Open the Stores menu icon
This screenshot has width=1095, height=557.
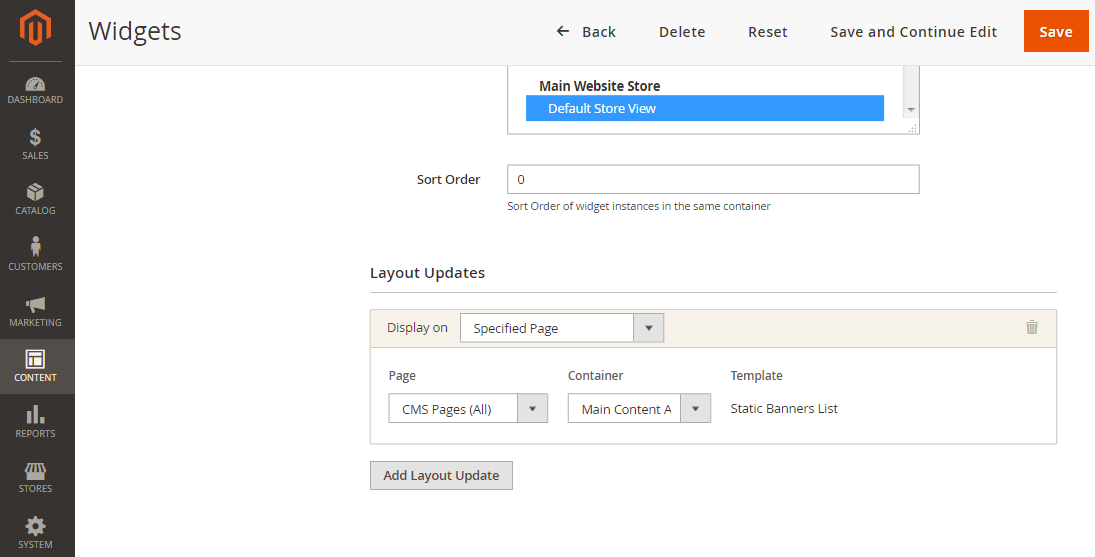[x=36, y=477]
